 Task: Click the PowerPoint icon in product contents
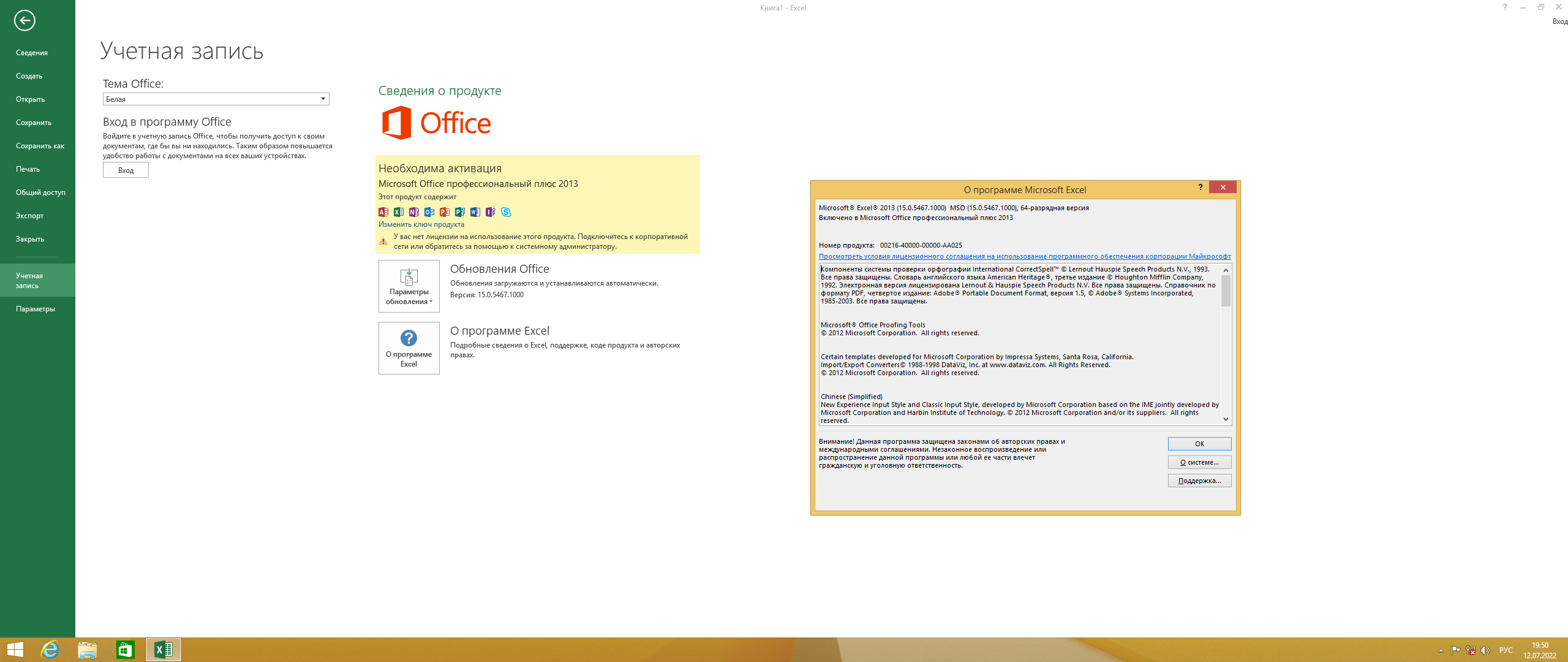pos(445,212)
